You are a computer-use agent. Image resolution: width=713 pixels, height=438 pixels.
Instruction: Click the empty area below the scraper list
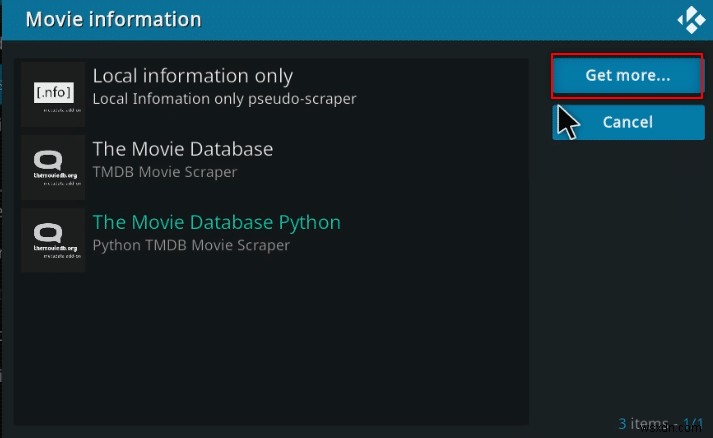(273, 348)
